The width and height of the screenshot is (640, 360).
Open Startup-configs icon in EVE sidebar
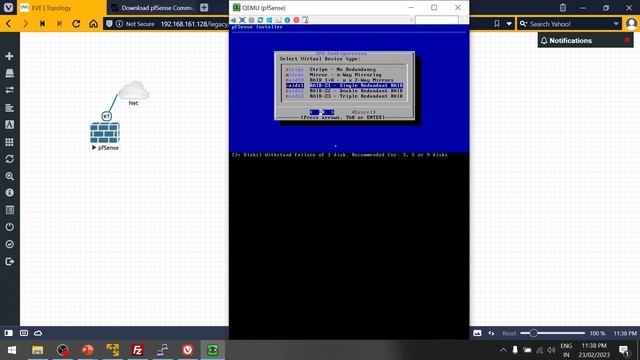click(9, 108)
